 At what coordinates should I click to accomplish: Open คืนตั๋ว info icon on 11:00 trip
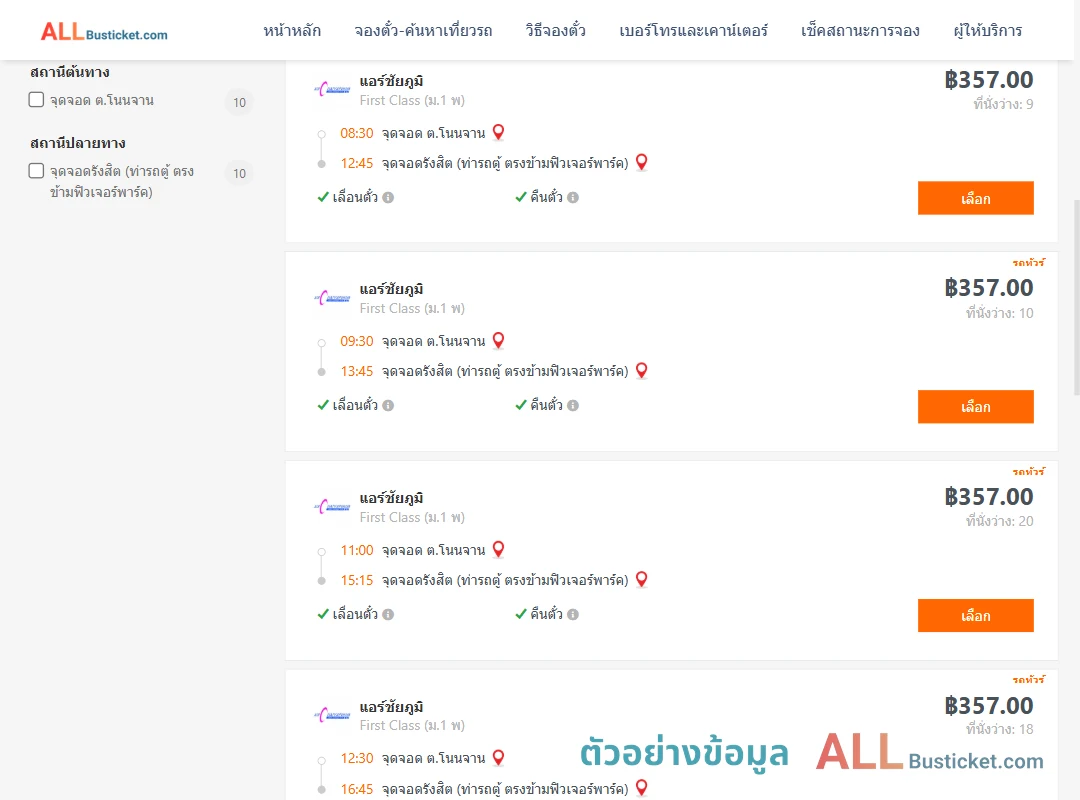pyautogui.click(x=573, y=615)
